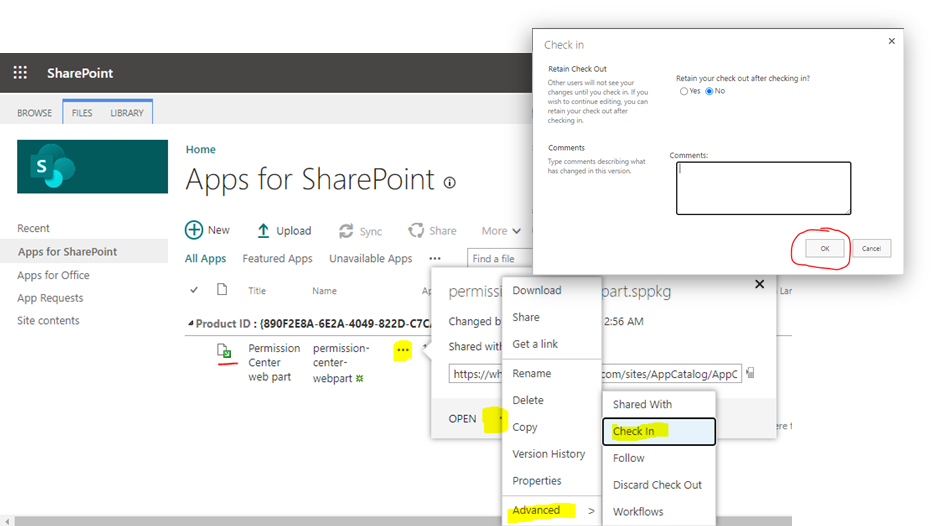Screen dimensions: 938x526
Task: Sort by the Title column header
Action: coord(257,291)
